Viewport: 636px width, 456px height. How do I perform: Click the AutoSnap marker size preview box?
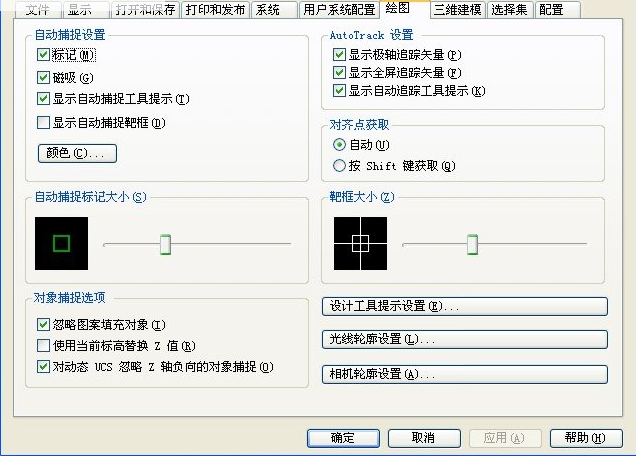61,243
